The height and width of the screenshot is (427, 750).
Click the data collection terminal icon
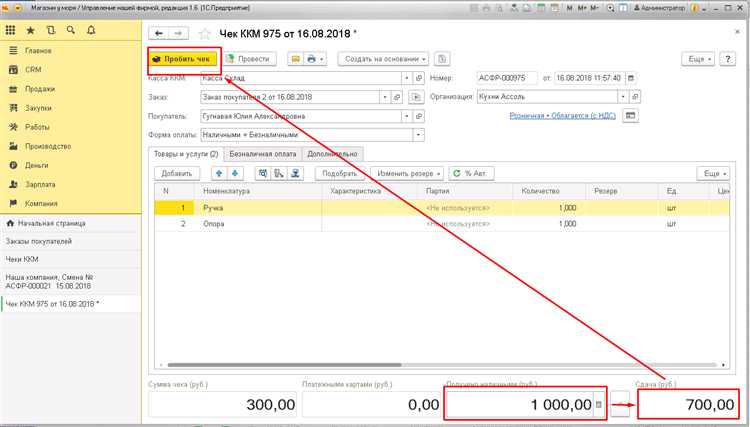click(279, 174)
